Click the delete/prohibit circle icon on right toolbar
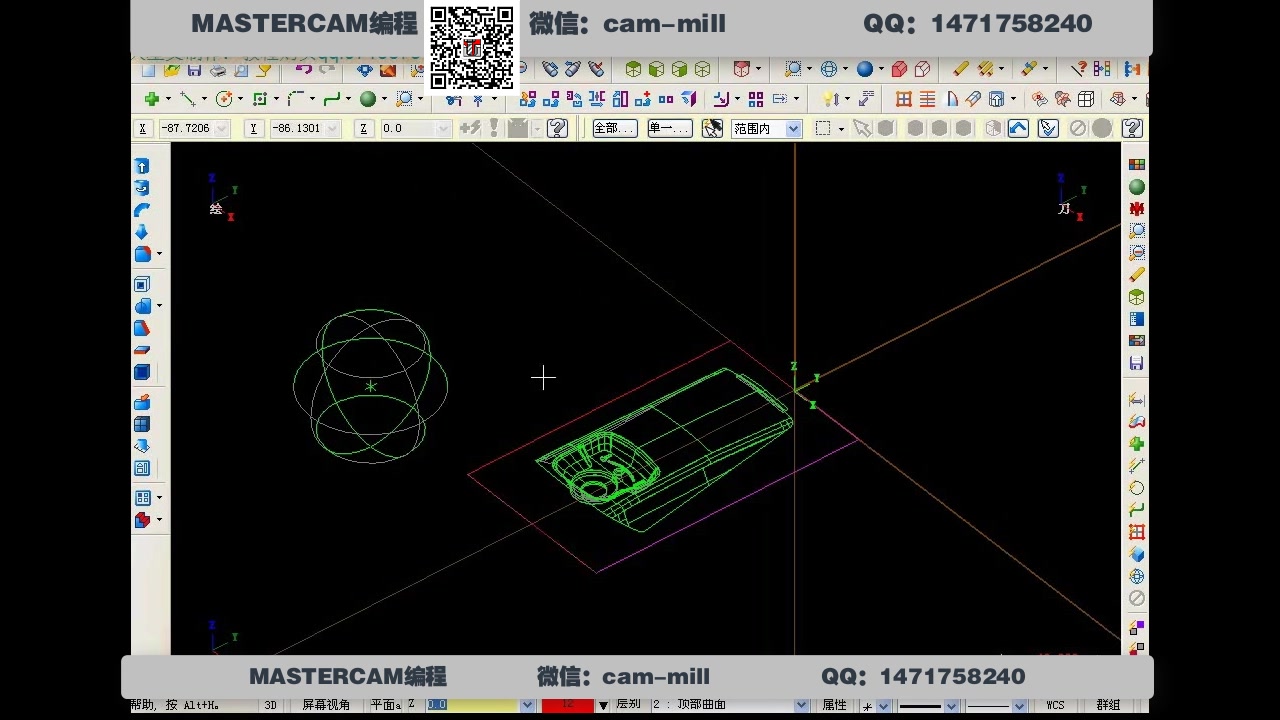Viewport: 1280px width, 720px height. tap(1136, 598)
